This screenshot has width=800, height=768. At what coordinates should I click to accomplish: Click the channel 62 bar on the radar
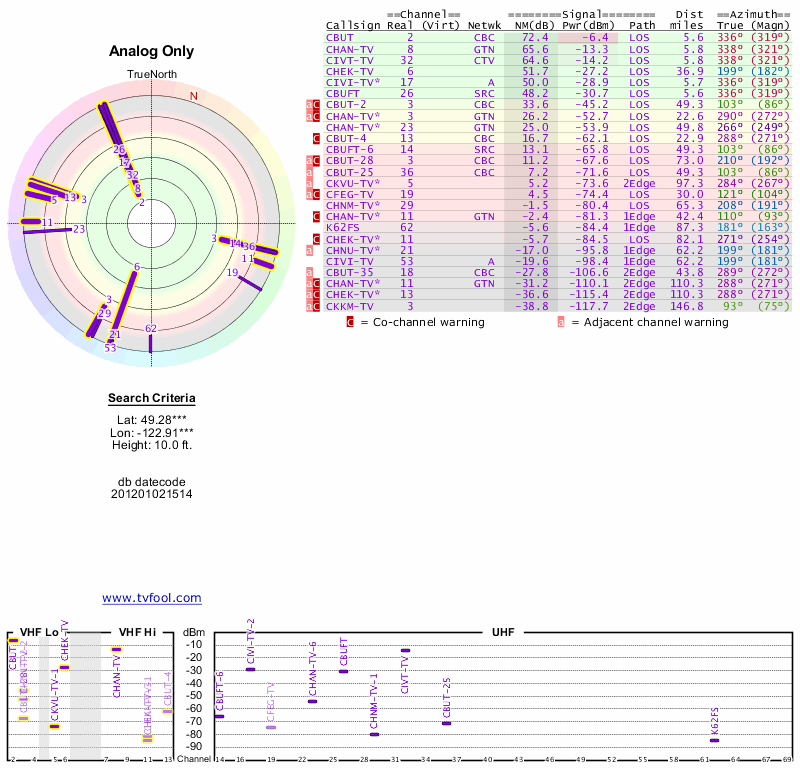click(x=151, y=343)
